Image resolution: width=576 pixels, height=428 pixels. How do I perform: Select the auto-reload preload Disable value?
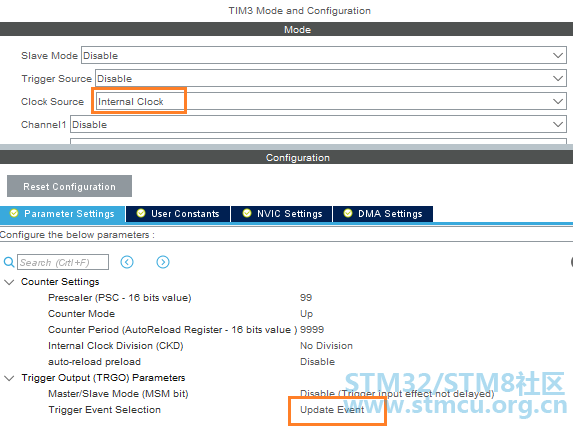317,362
